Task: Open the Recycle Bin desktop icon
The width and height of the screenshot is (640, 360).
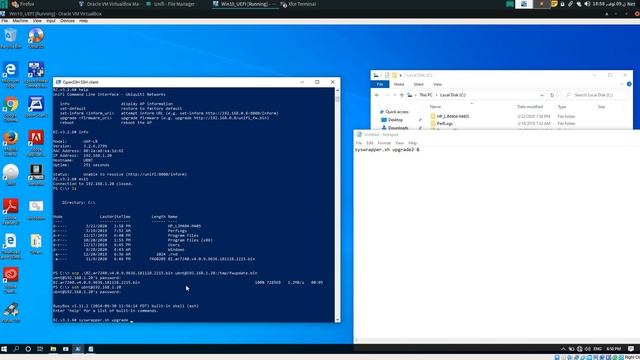Action: [11, 38]
